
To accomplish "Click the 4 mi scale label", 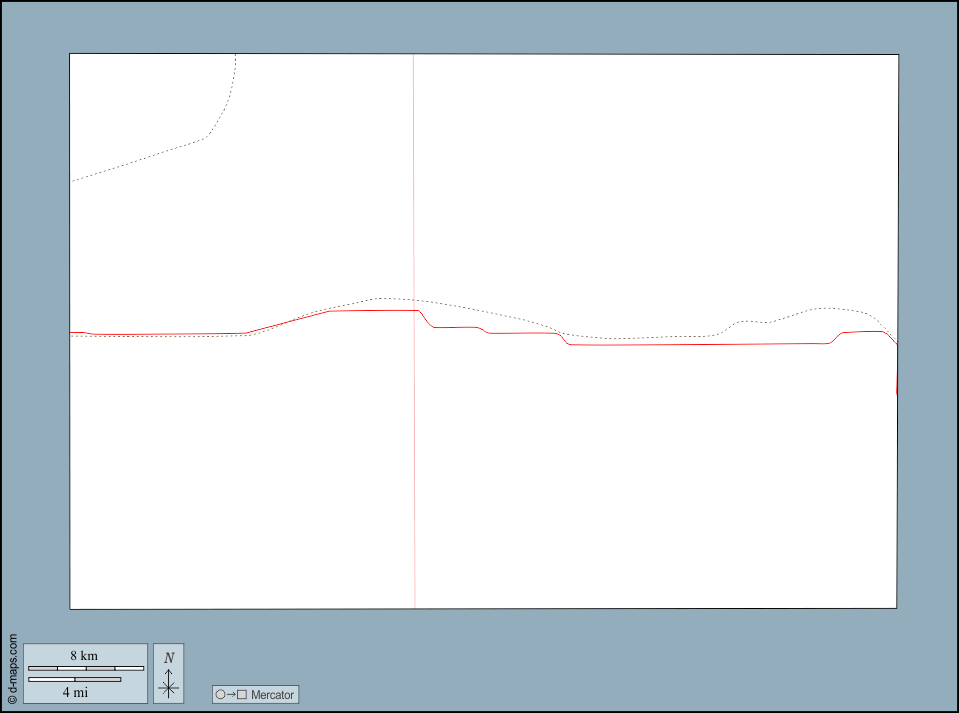I will click(74, 692).
